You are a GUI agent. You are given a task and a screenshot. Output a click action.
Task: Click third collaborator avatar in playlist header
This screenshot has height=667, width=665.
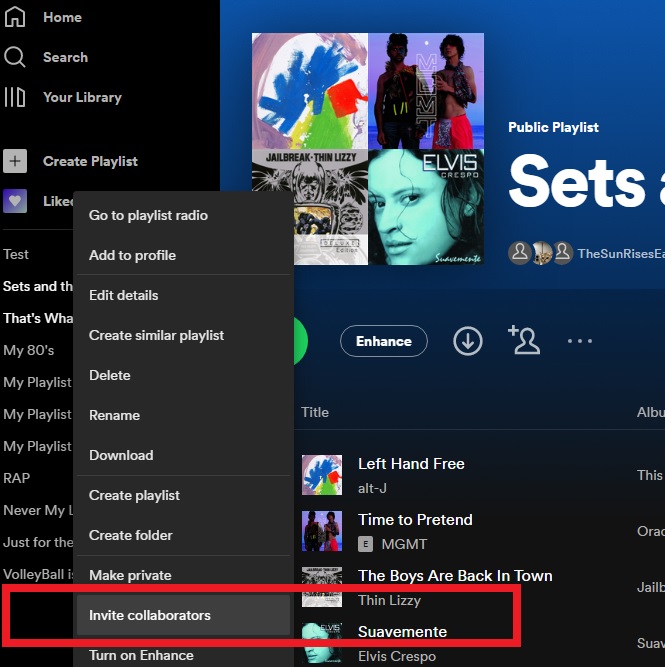562,253
